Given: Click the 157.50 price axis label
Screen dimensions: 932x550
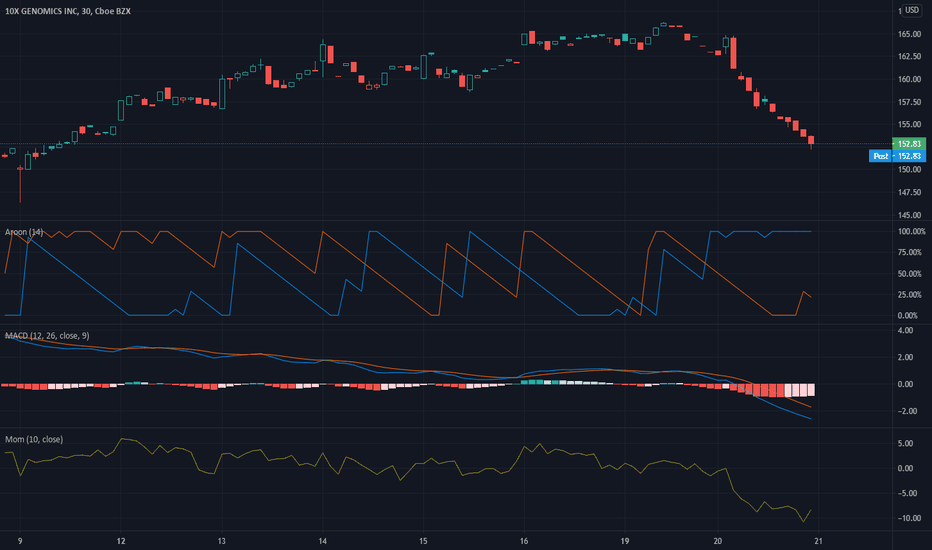Looking at the screenshot, I should [909, 102].
